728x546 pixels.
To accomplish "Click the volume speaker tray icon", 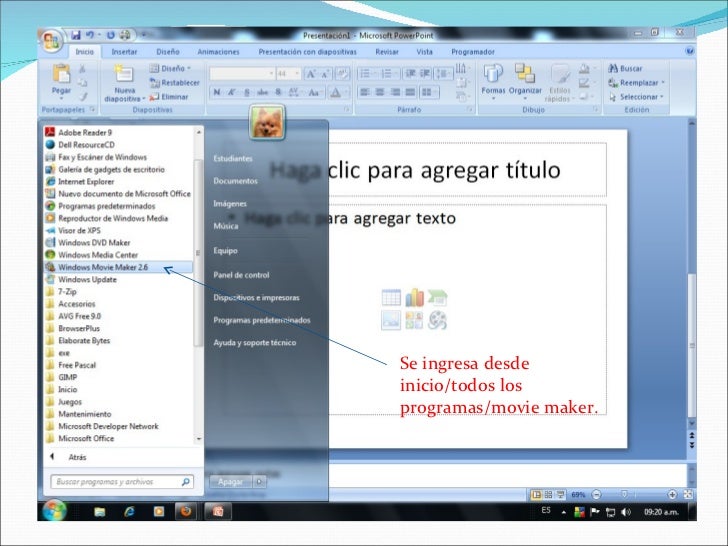I will (626, 512).
